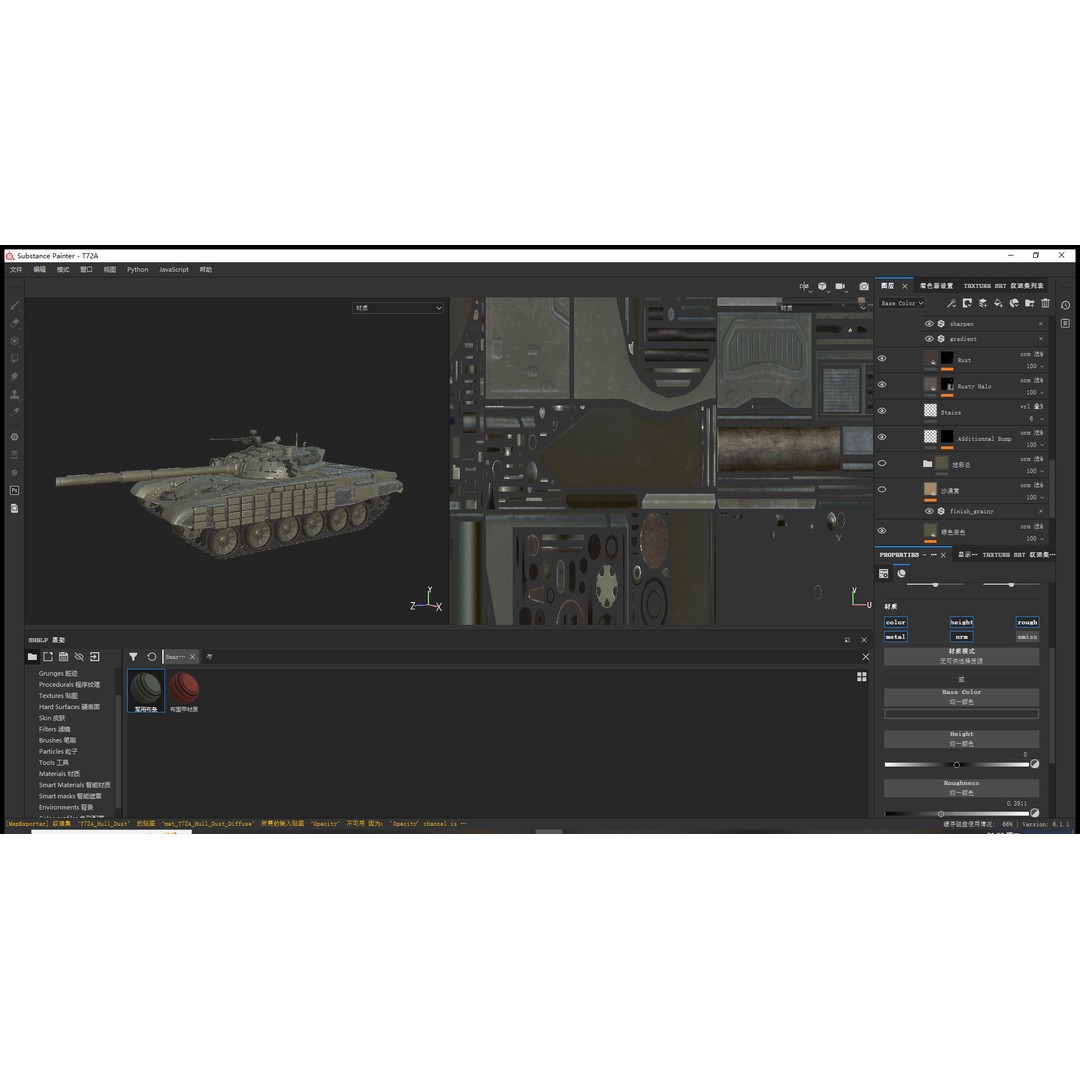
Task: Click the Height uniform color button
Action: 962,739
